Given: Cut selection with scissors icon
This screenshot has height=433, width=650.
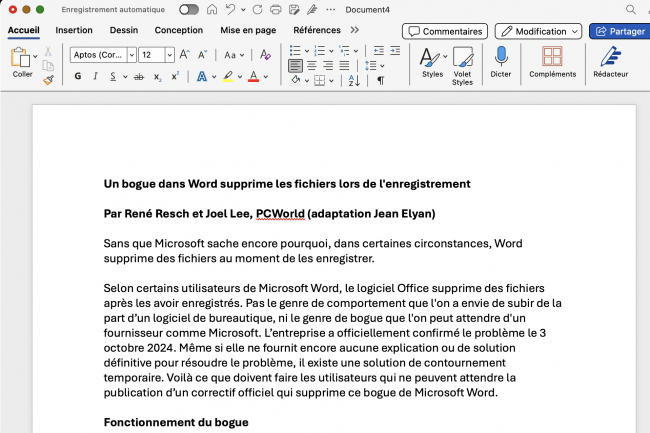Looking at the screenshot, I should click(48, 51).
